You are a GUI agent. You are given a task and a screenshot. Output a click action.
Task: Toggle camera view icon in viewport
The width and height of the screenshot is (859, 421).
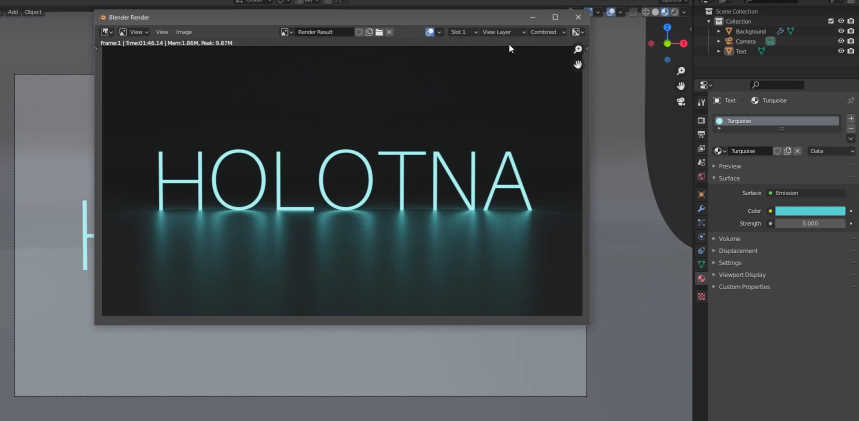click(680, 101)
